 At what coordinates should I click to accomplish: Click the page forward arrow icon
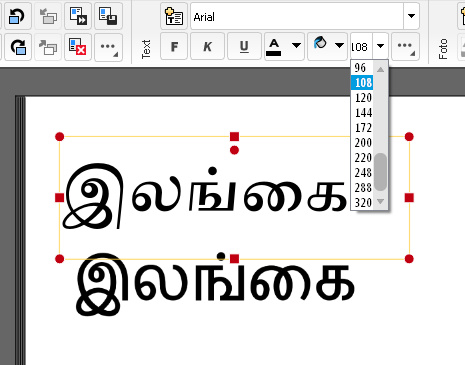click(x=78, y=16)
